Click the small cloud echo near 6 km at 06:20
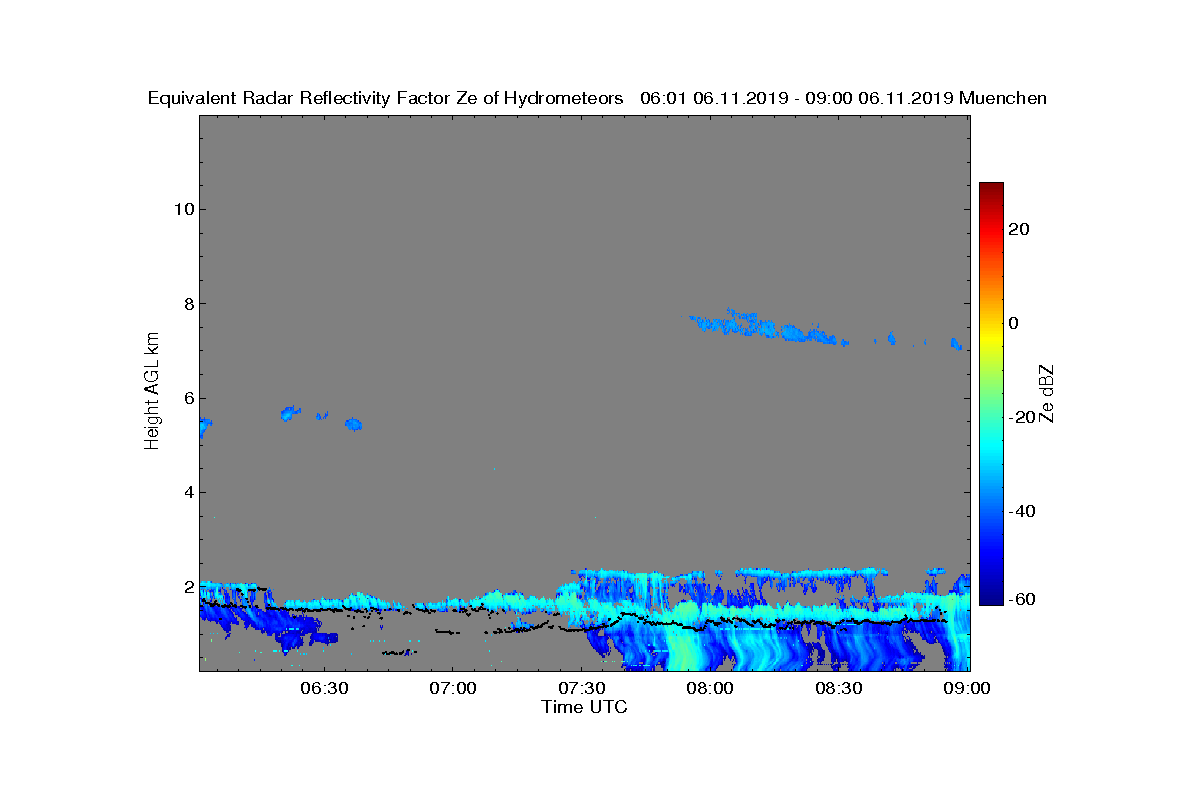Image resolution: width=1200 pixels, height=800 pixels. tap(290, 412)
